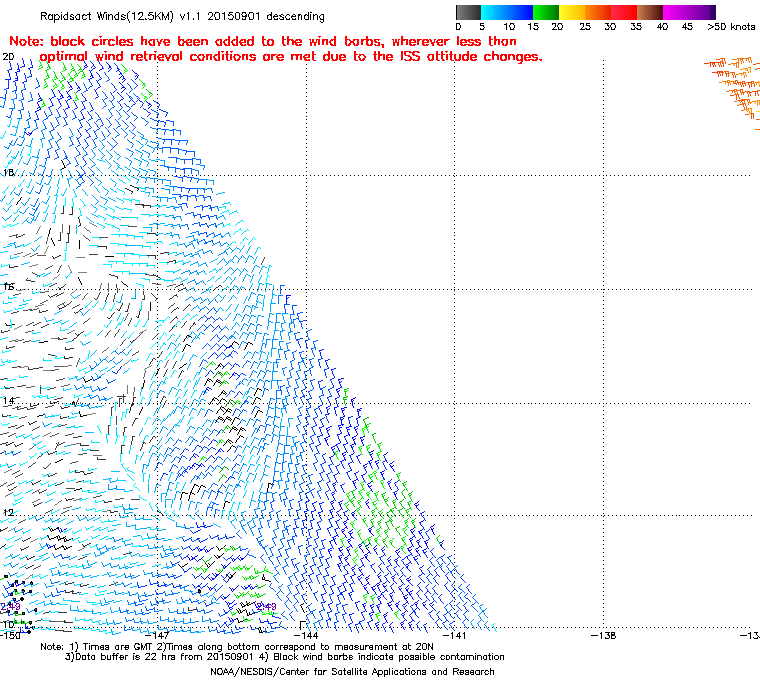Click the gray 0-5 knots color segment

coord(468,12)
